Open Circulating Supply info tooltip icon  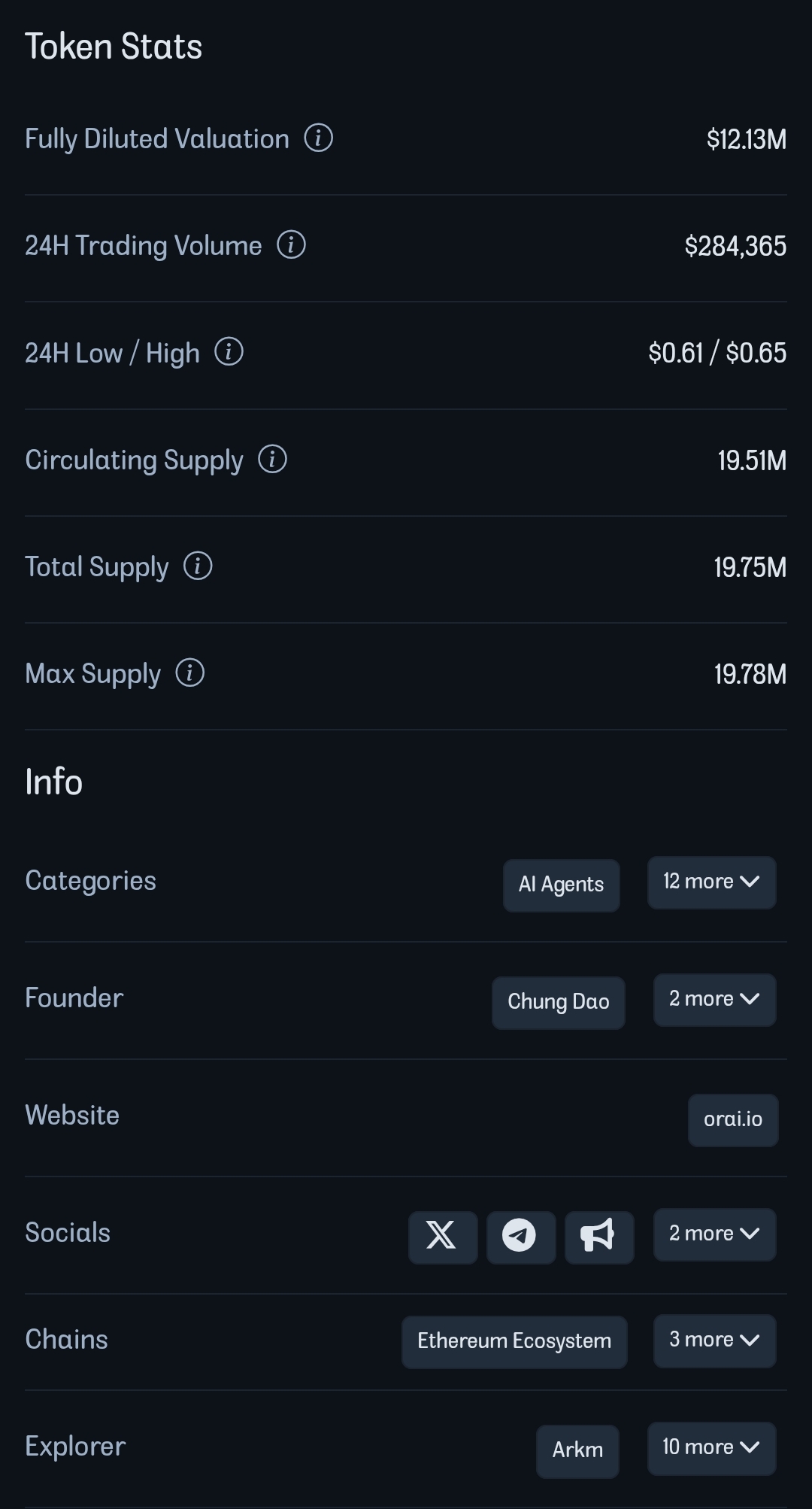(272, 459)
